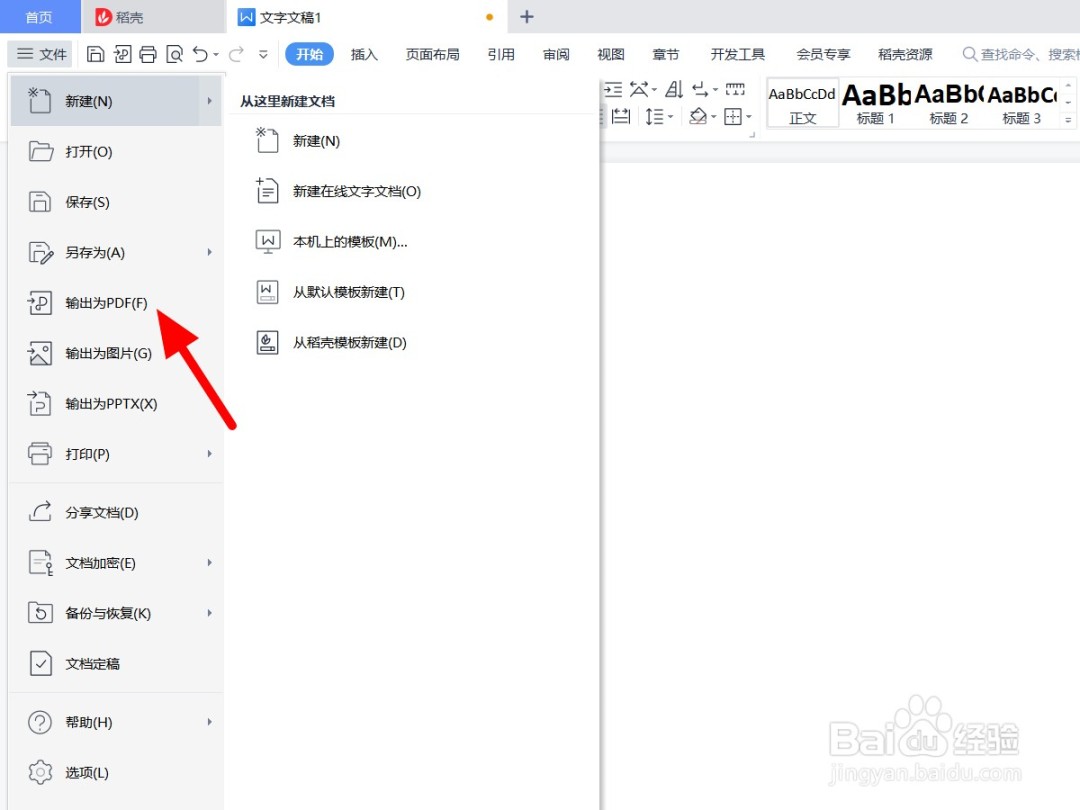Expand the 另存为(A) submenu arrow
Viewport: 1080px width, 810px height.
pyautogui.click(x=209, y=252)
